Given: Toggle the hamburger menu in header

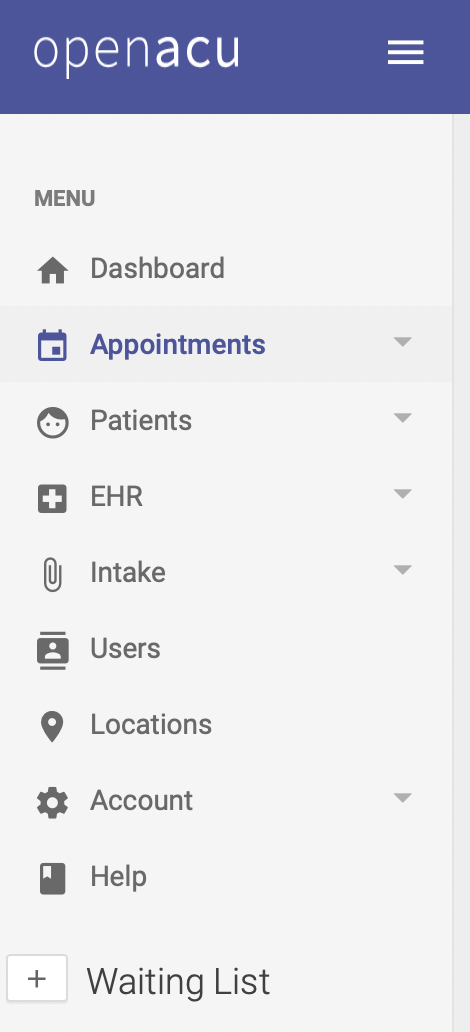Looking at the screenshot, I should click(405, 53).
